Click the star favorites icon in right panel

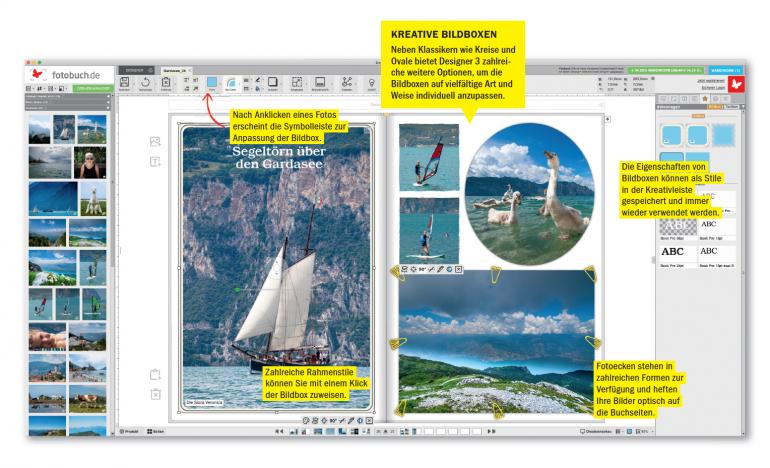[x=705, y=99]
